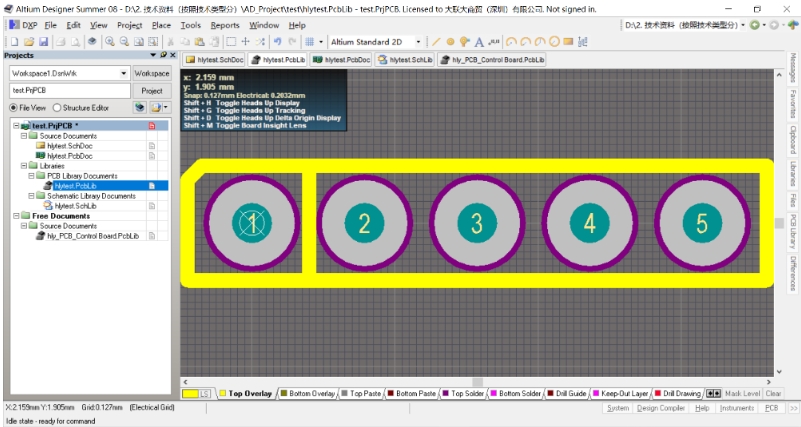This screenshot has height=427, width=801.
Task: Click the Zoom Out magnifier icon
Action: click(124, 42)
